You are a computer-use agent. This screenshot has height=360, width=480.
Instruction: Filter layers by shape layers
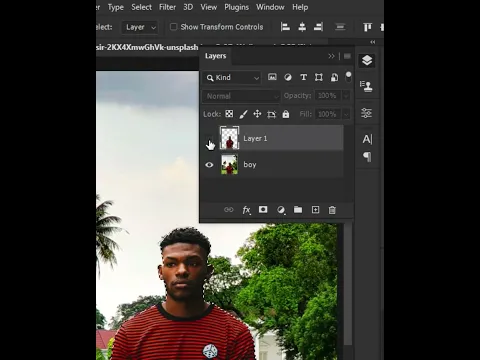[x=319, y=77]
